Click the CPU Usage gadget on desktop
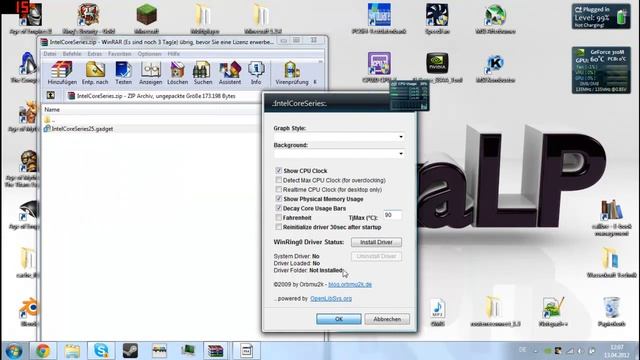Viewport: 640px width, 360px height. coord(409,95)
